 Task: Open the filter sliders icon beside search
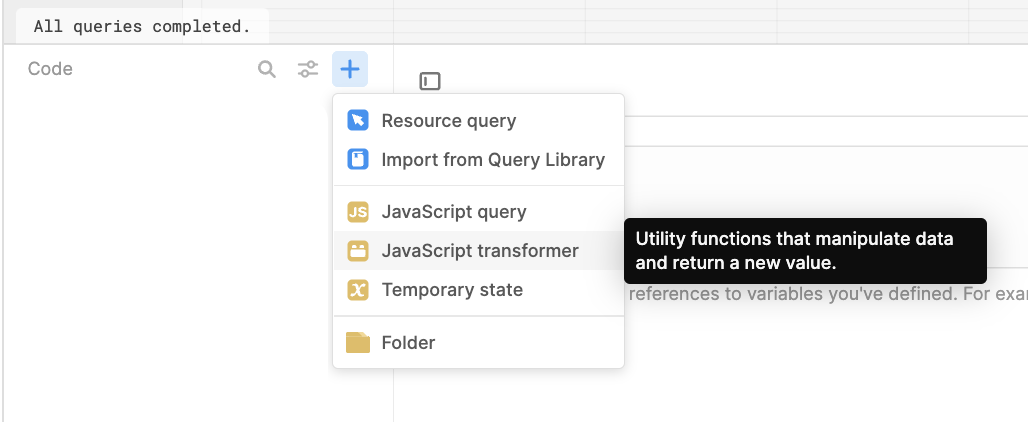click(x=308, y=69)
